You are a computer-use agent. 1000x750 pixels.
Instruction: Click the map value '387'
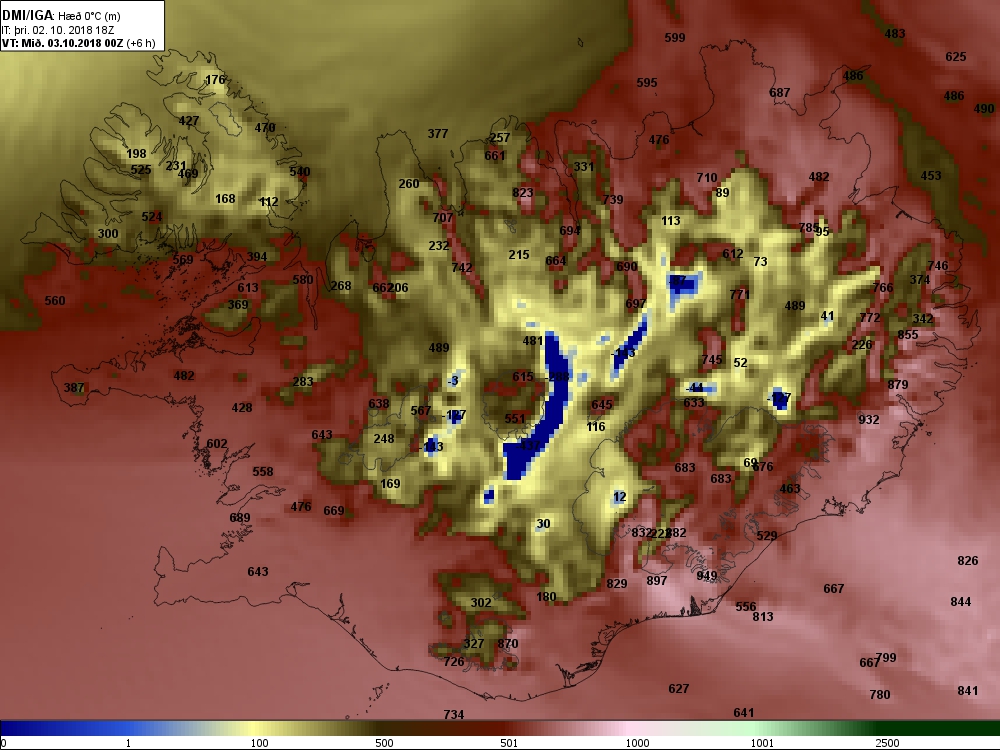pyautogui.click(x=74, y=388)
